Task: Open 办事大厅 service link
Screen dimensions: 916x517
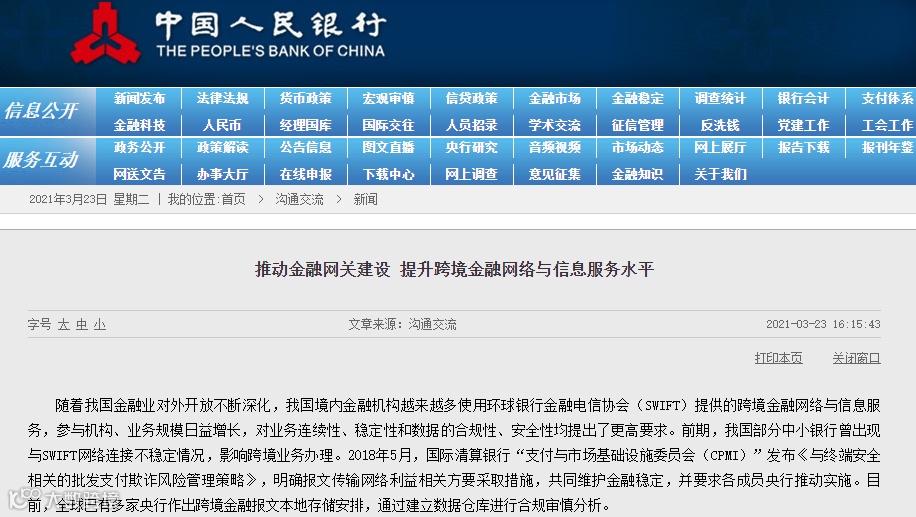Action: pos(223,174)
